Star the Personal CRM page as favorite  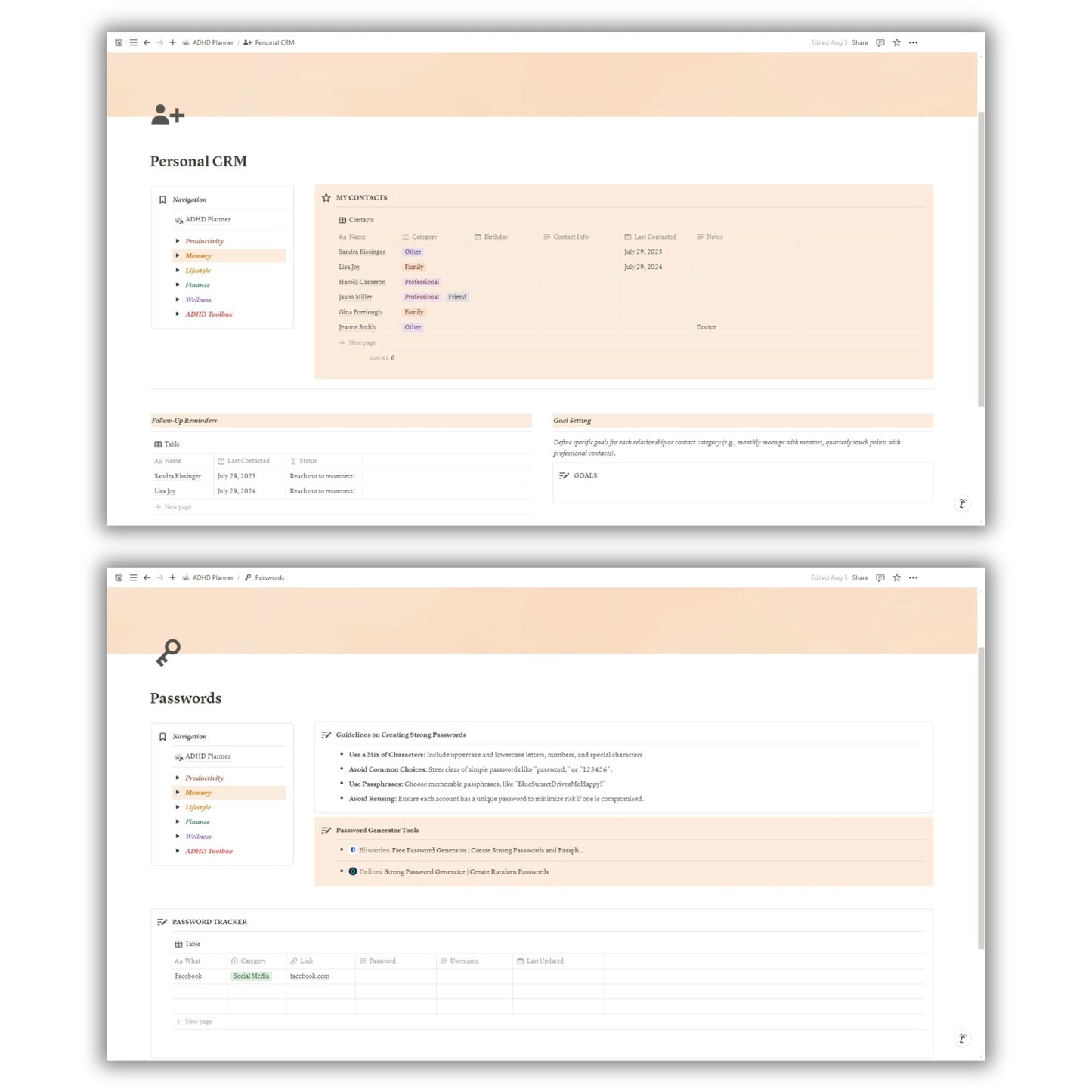[x=896, y=43]
